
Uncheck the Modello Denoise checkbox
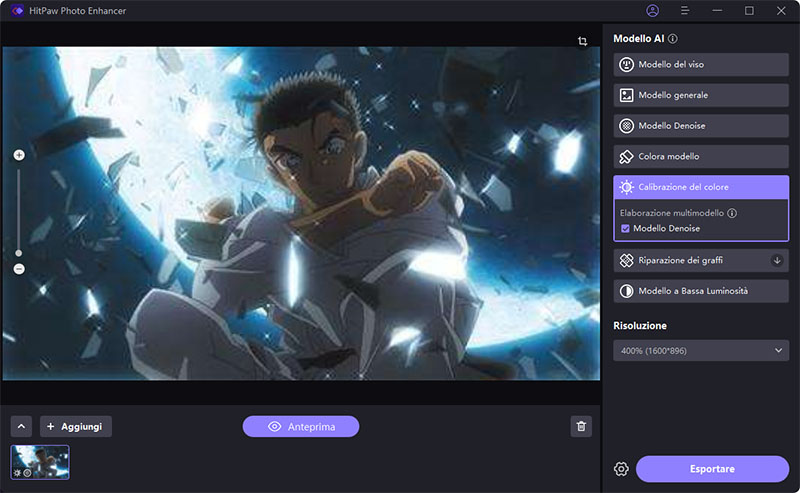[x=626, y=229]
